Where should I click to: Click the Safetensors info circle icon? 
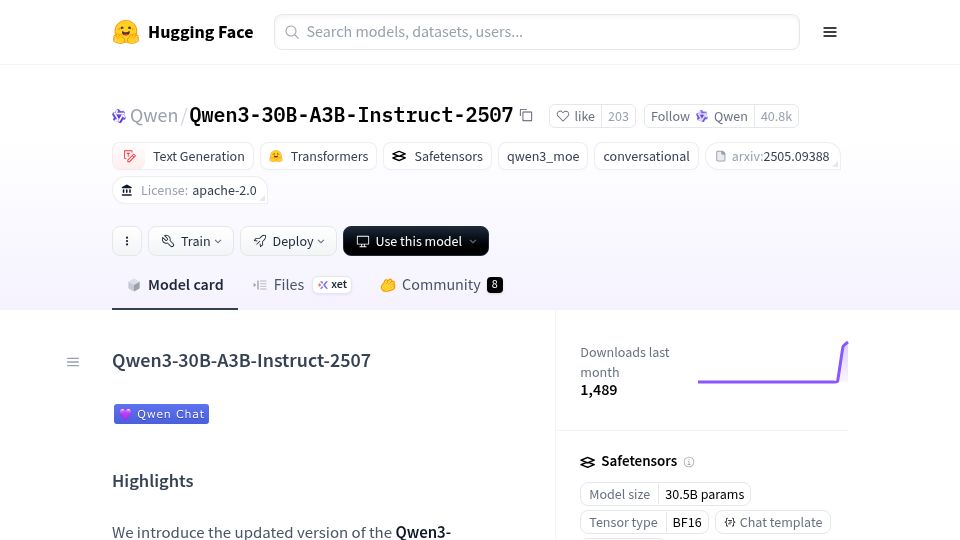[689, 462]
